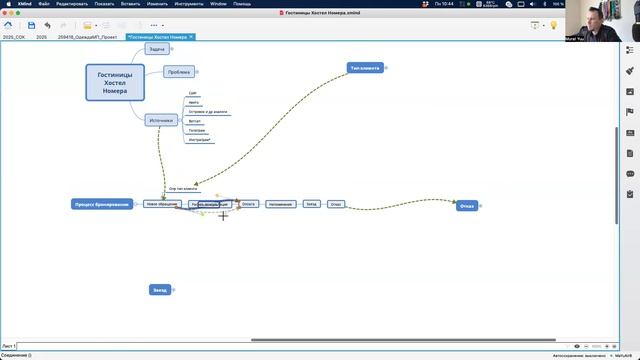Switch to the 2025 document tab
Viewport: 640px width, 360px height.
[41, 37]
